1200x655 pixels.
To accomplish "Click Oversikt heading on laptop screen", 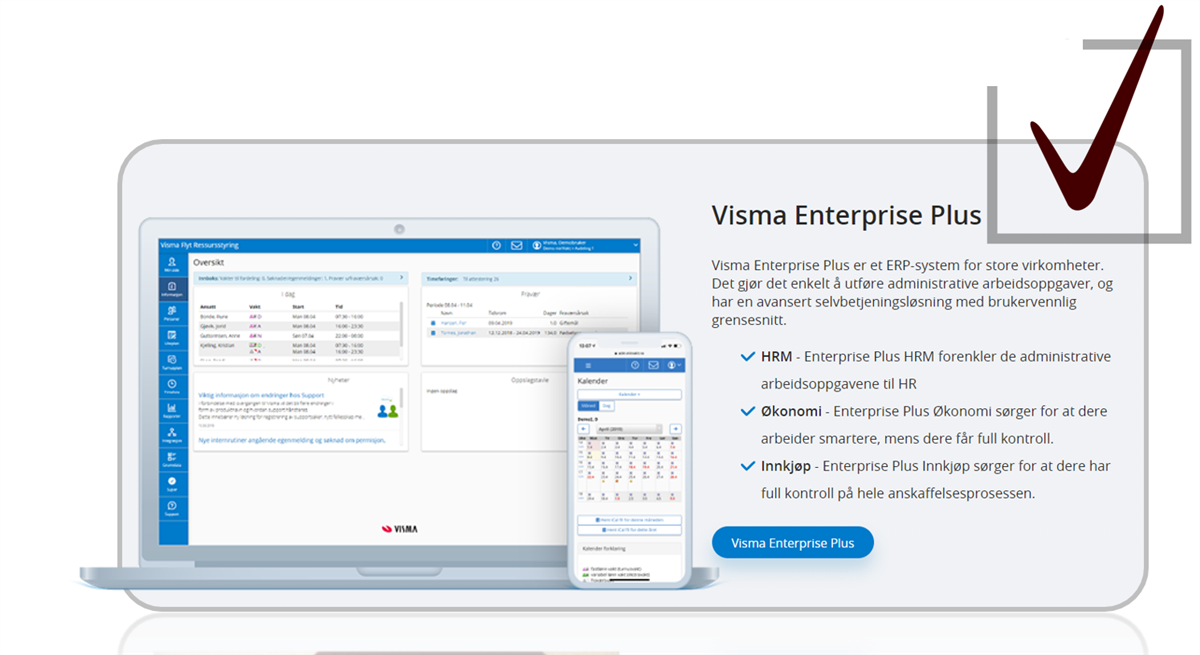I will tap(208, 262).
